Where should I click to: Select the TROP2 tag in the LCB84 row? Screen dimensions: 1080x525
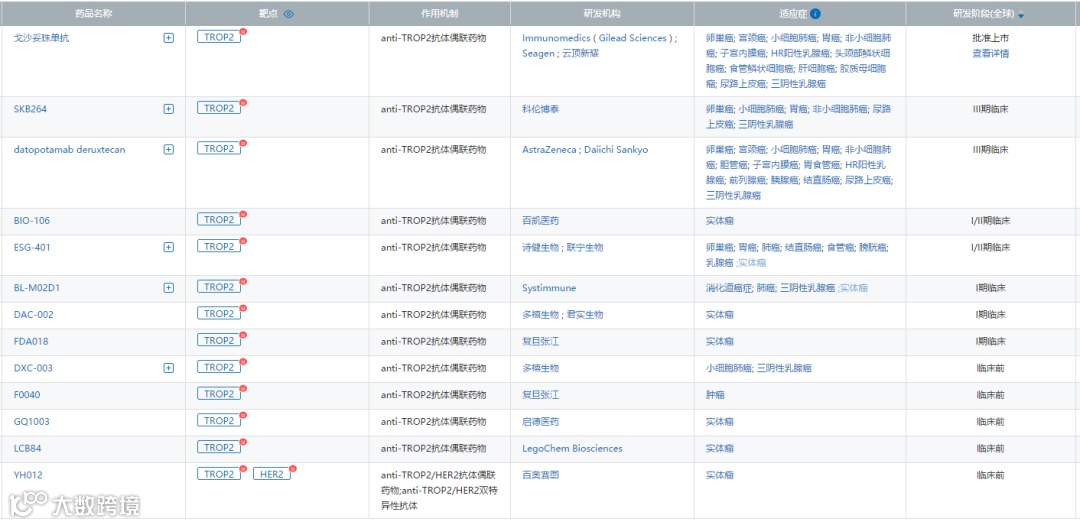click(219, 447)
